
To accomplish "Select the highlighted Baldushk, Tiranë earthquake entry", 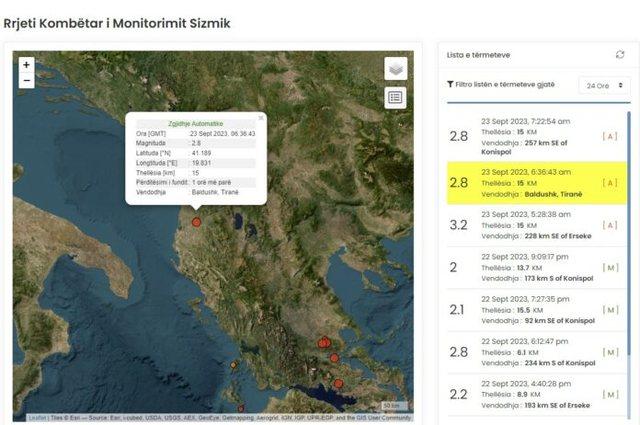I will point(536,183).
